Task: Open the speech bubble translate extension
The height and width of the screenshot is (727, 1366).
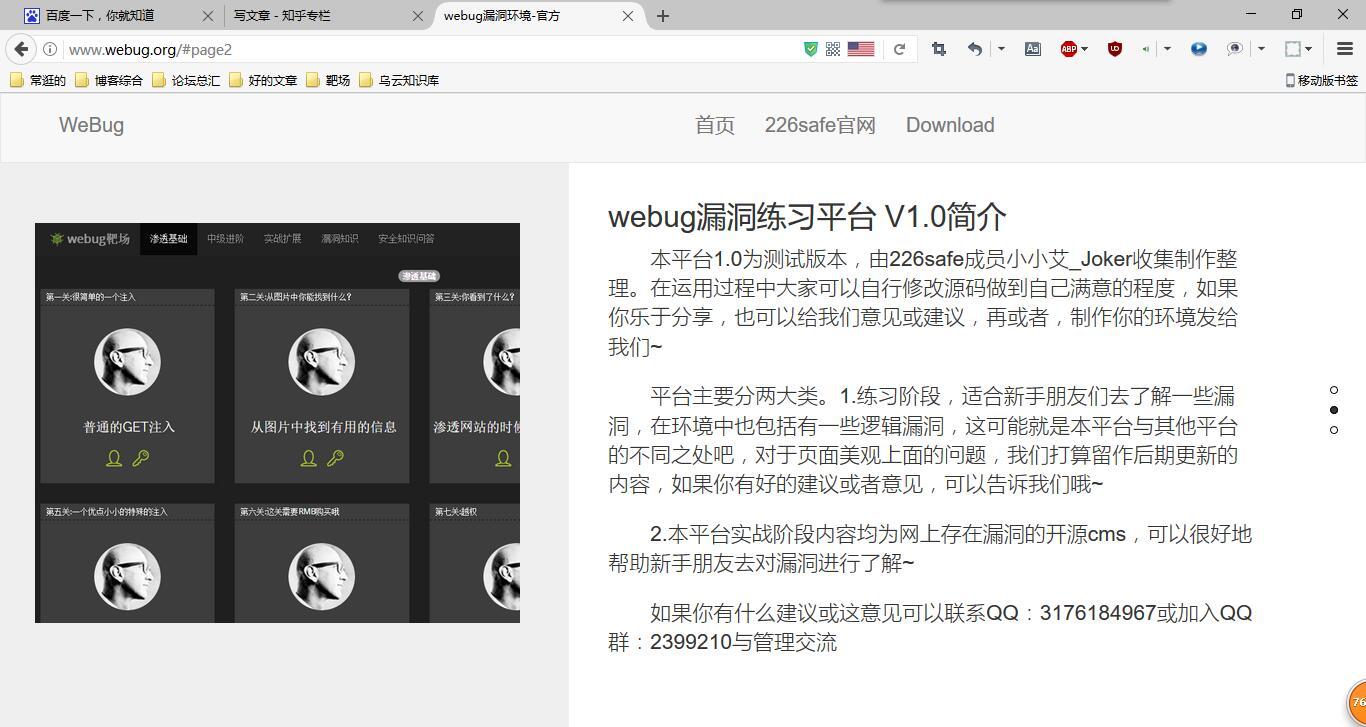Action: click(1233, 48)
